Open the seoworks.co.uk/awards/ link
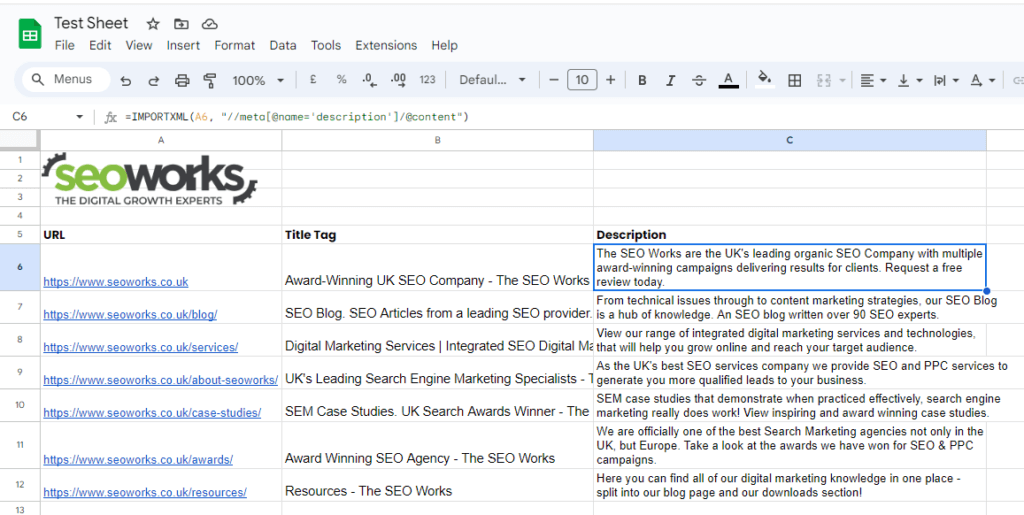This screenshot has height=515, width=1024. [138, 460]
